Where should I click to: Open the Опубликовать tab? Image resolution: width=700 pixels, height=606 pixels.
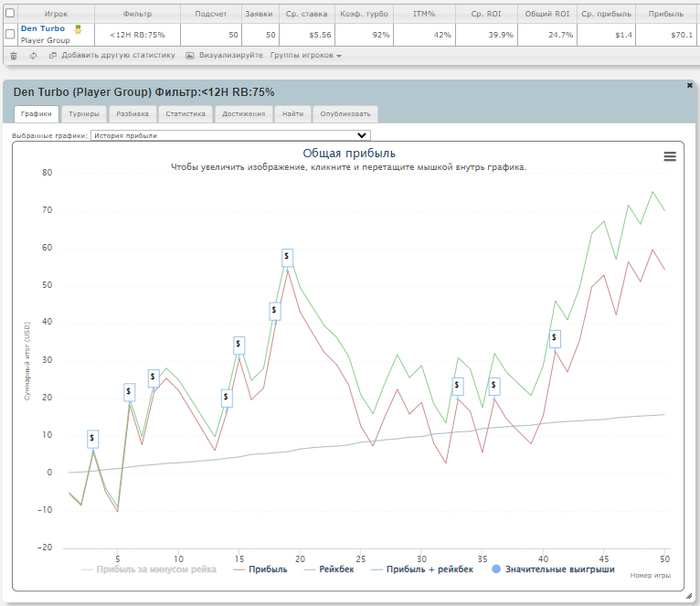[345, 114]
